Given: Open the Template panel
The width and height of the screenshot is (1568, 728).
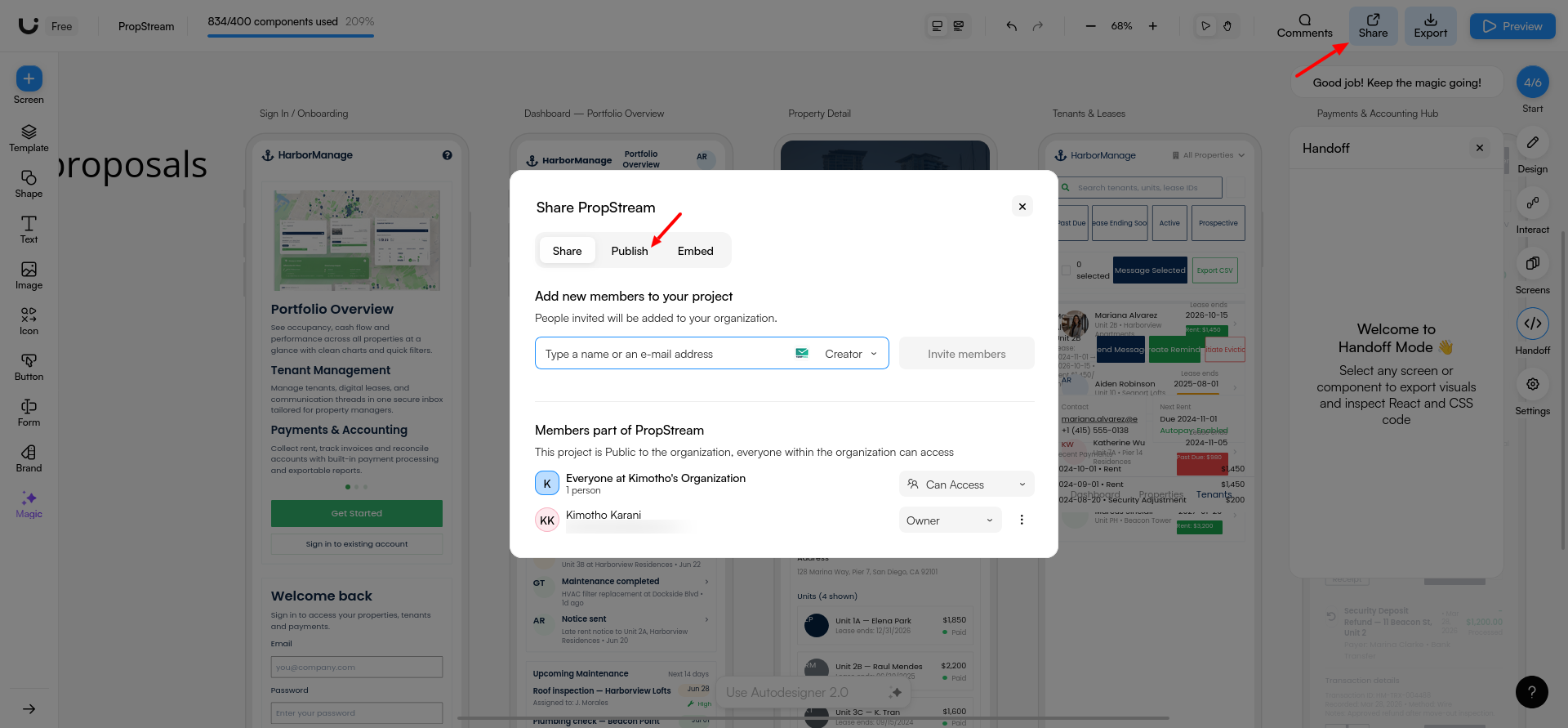Looking at the screenshot, I should tap(29, 138).
